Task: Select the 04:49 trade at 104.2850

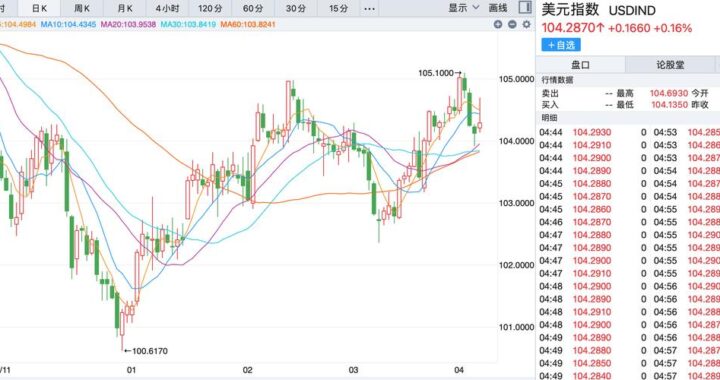Action: (x=592, y=363)
